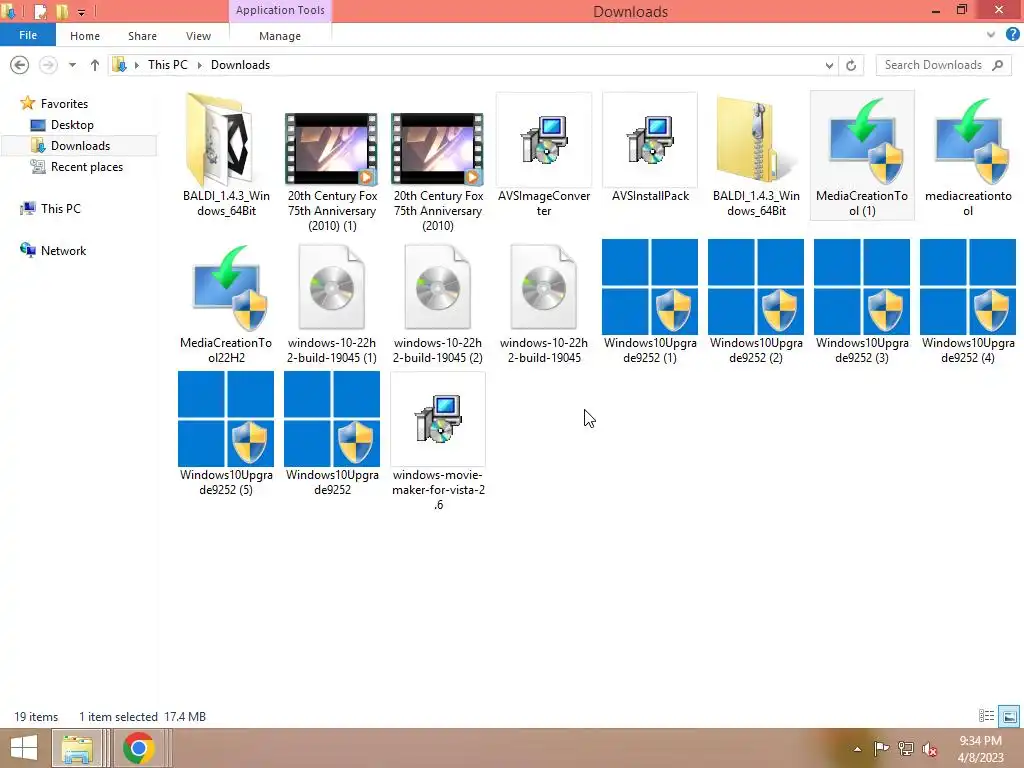Screen dimensions: 1024x768
Task: Open recent locations dropdown next to Forward
Action: (x=72, y=65)
